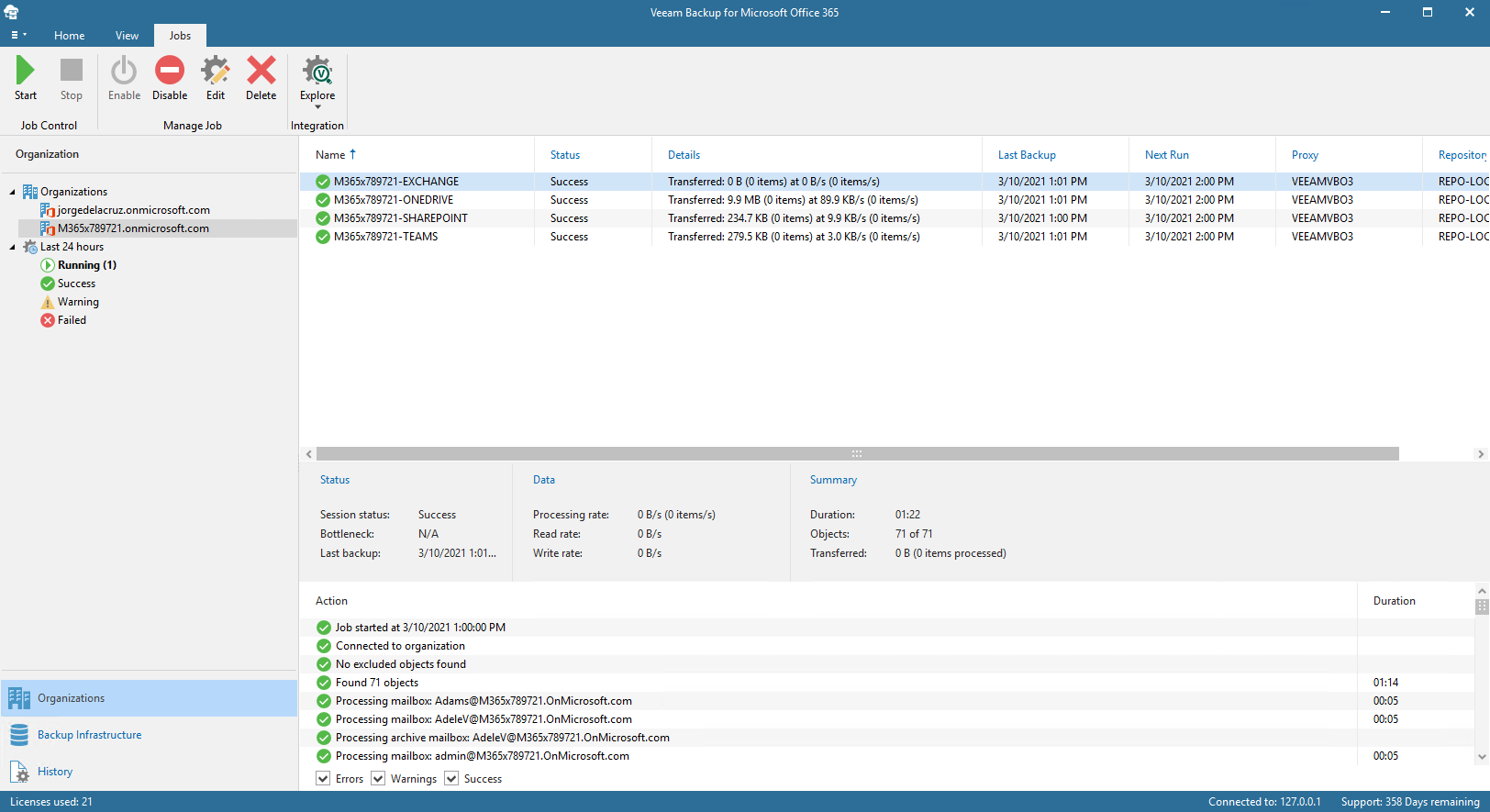1490x812 pixels.
Task: Toggle the Success filter checkbox
Action: (x=451, y=779)
